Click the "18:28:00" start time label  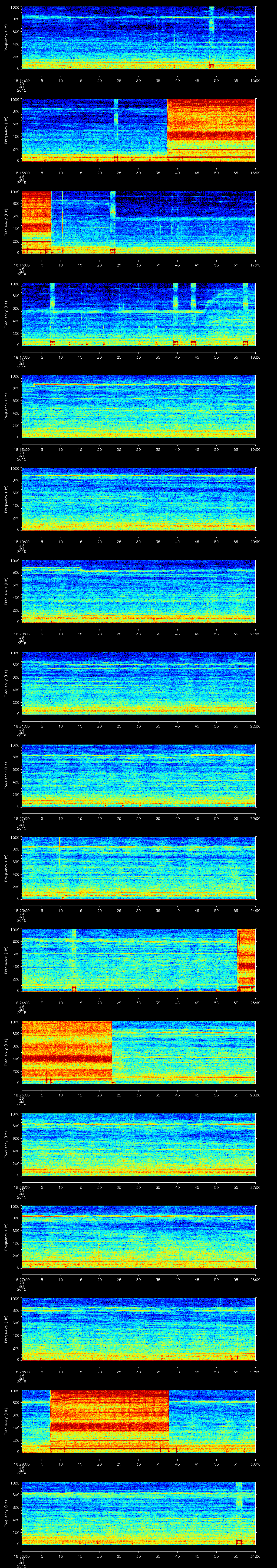point(21,1371)
